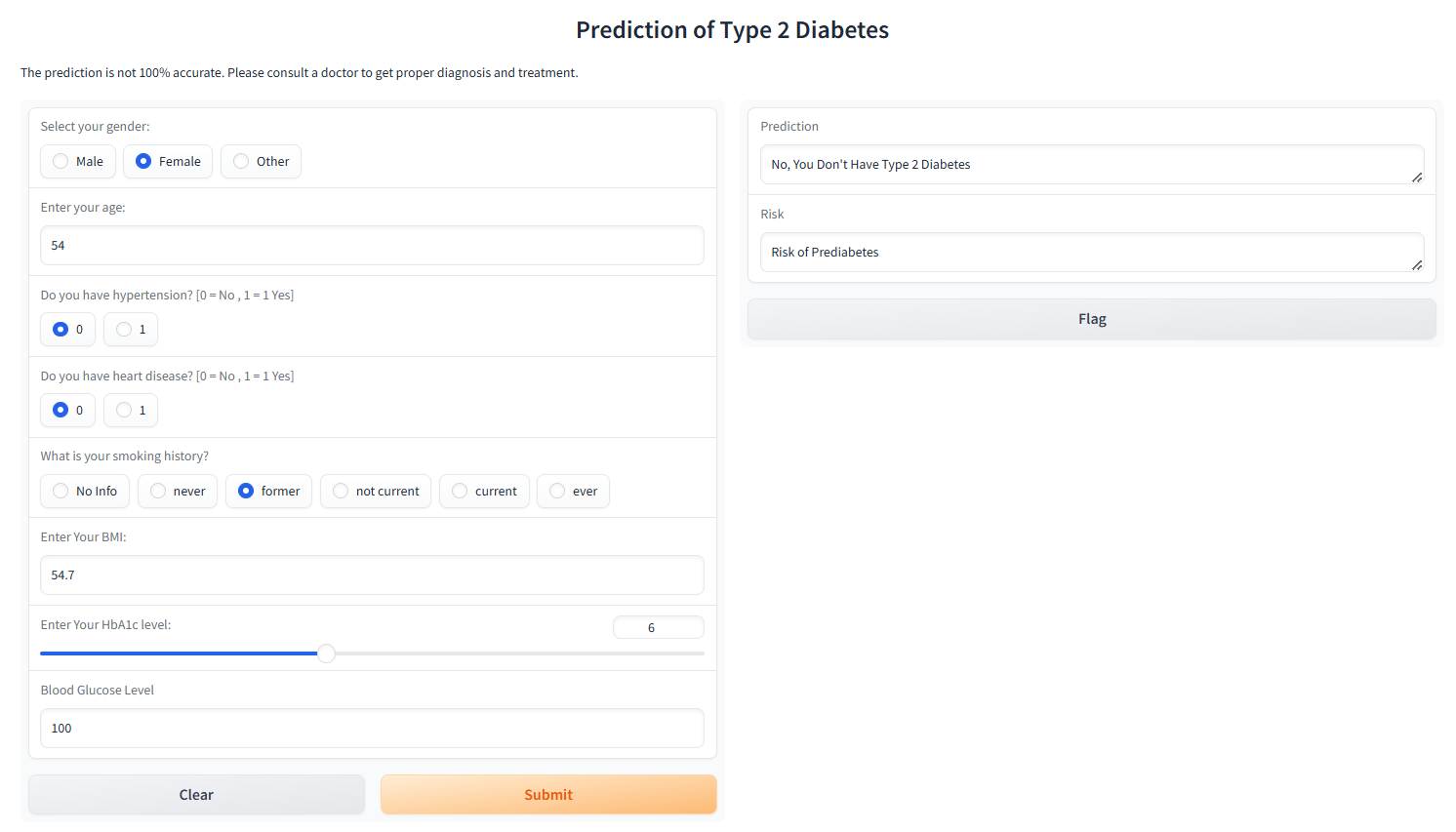Choose the Other gender radio button

point(261,162)
